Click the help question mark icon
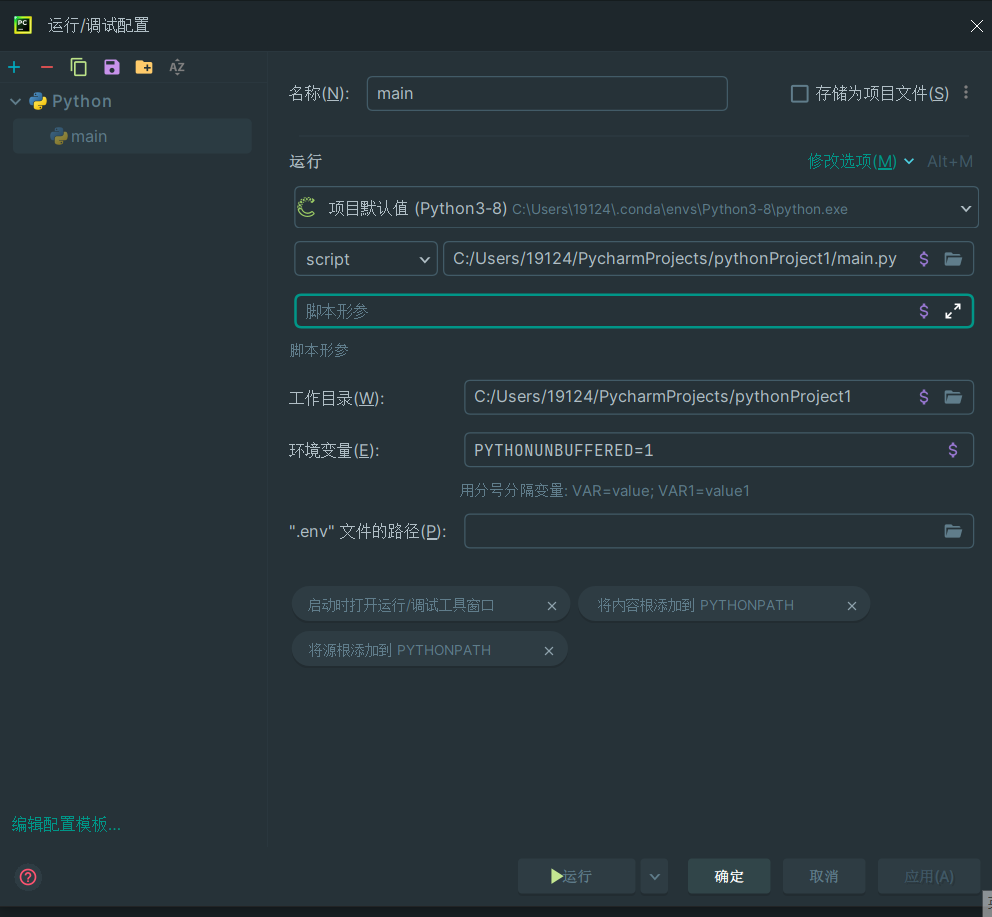The height and width of the screenshot is (917, 992). tap(28, 877)
